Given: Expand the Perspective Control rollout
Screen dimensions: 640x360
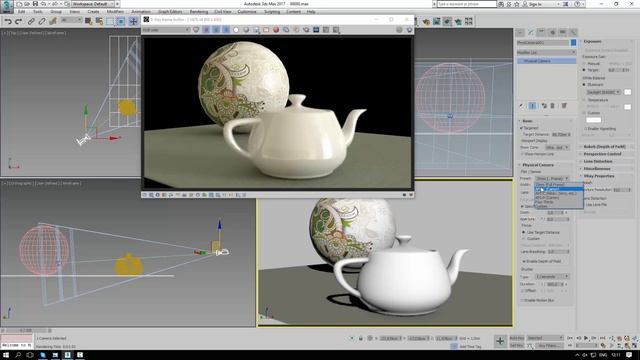Looking at the screenshot, I should pos(602,154).
